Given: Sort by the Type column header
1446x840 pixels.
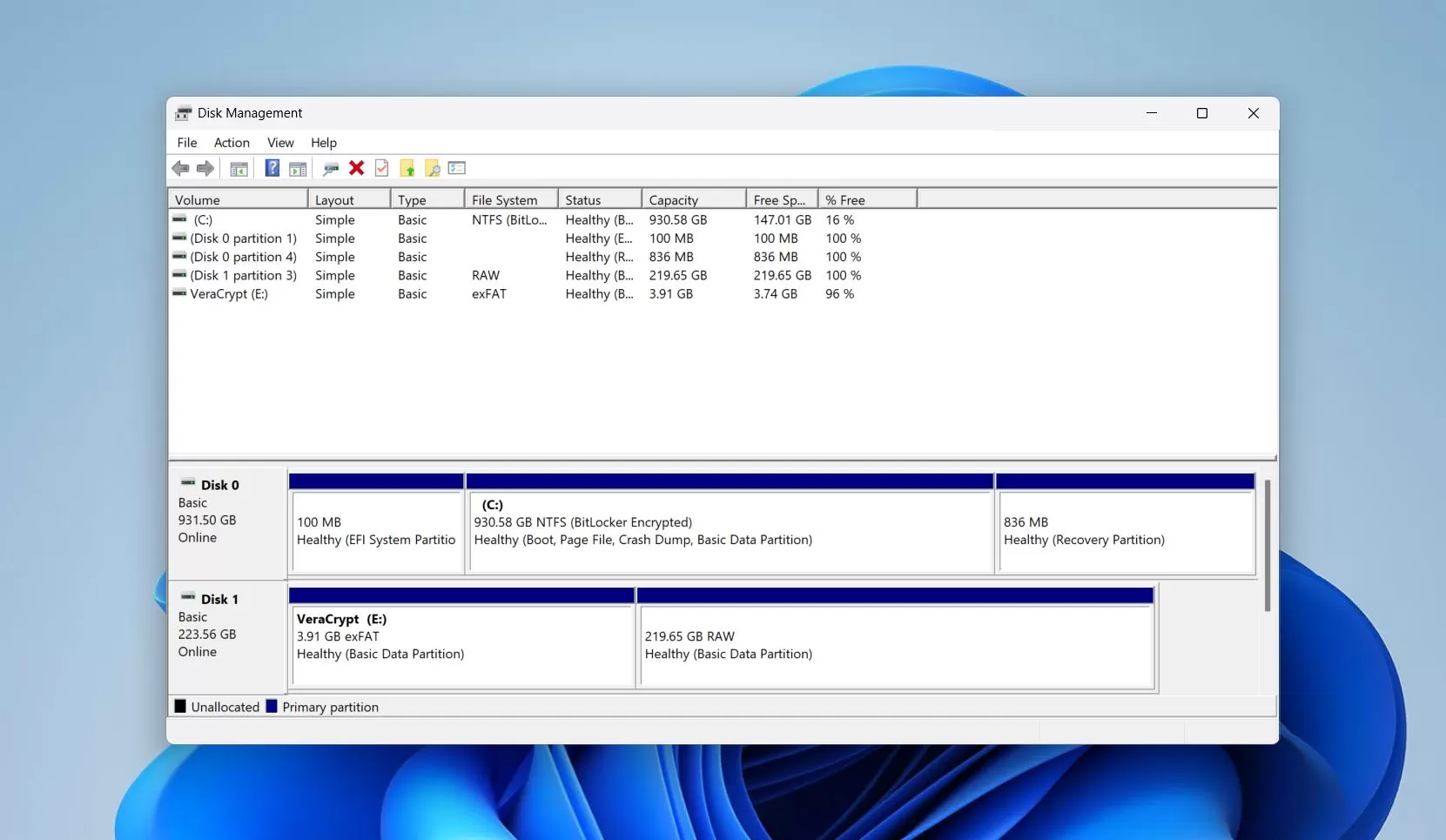Looking at the screenshot, I should [427, 199].
